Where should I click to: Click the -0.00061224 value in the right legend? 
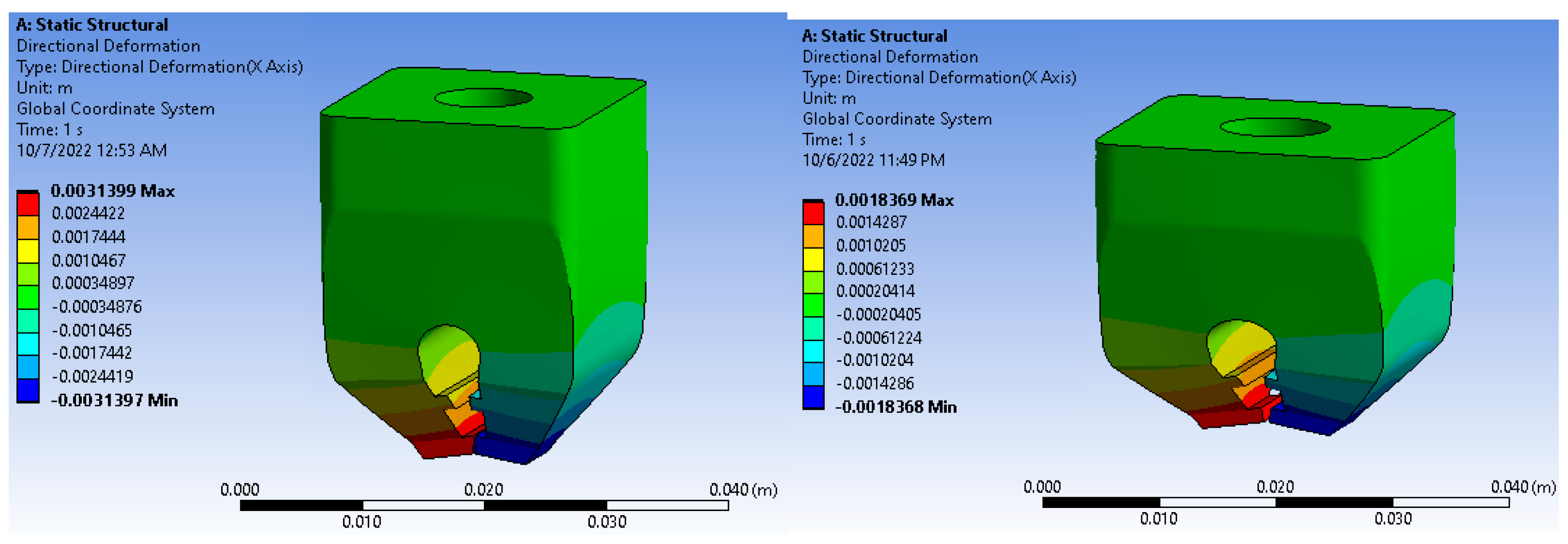click(x=879, y=338)
